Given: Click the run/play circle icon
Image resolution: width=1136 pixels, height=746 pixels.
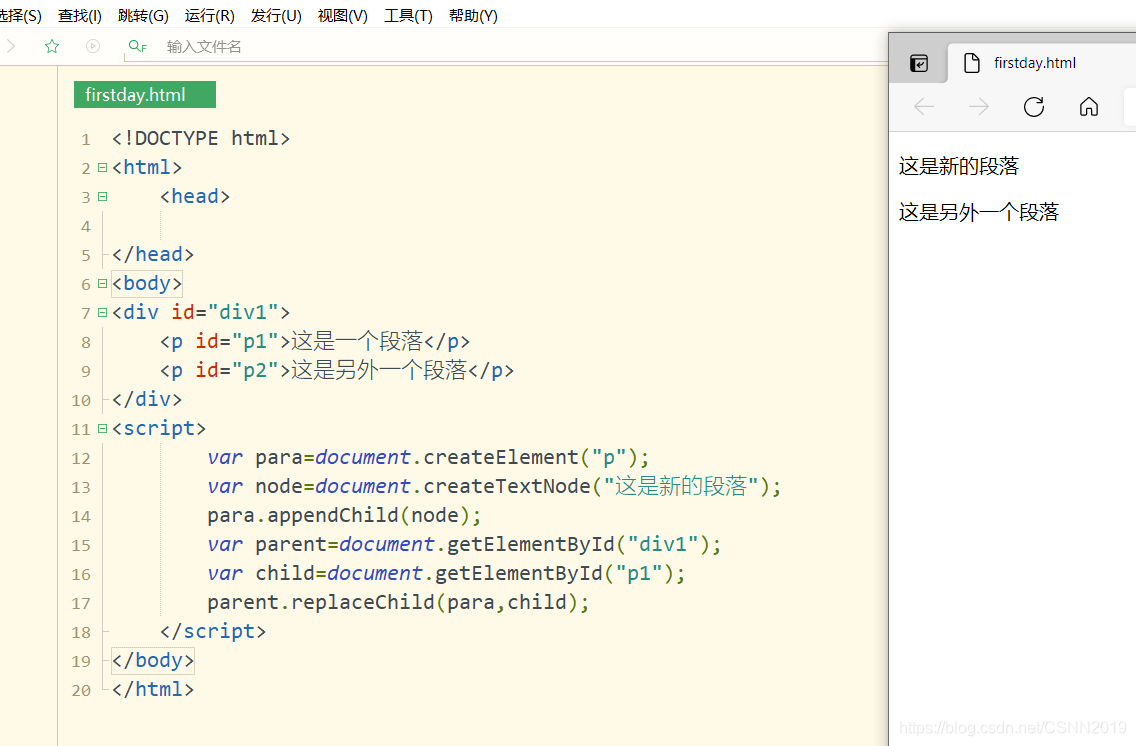Looking at the screenshot, I should pos(93,46).
